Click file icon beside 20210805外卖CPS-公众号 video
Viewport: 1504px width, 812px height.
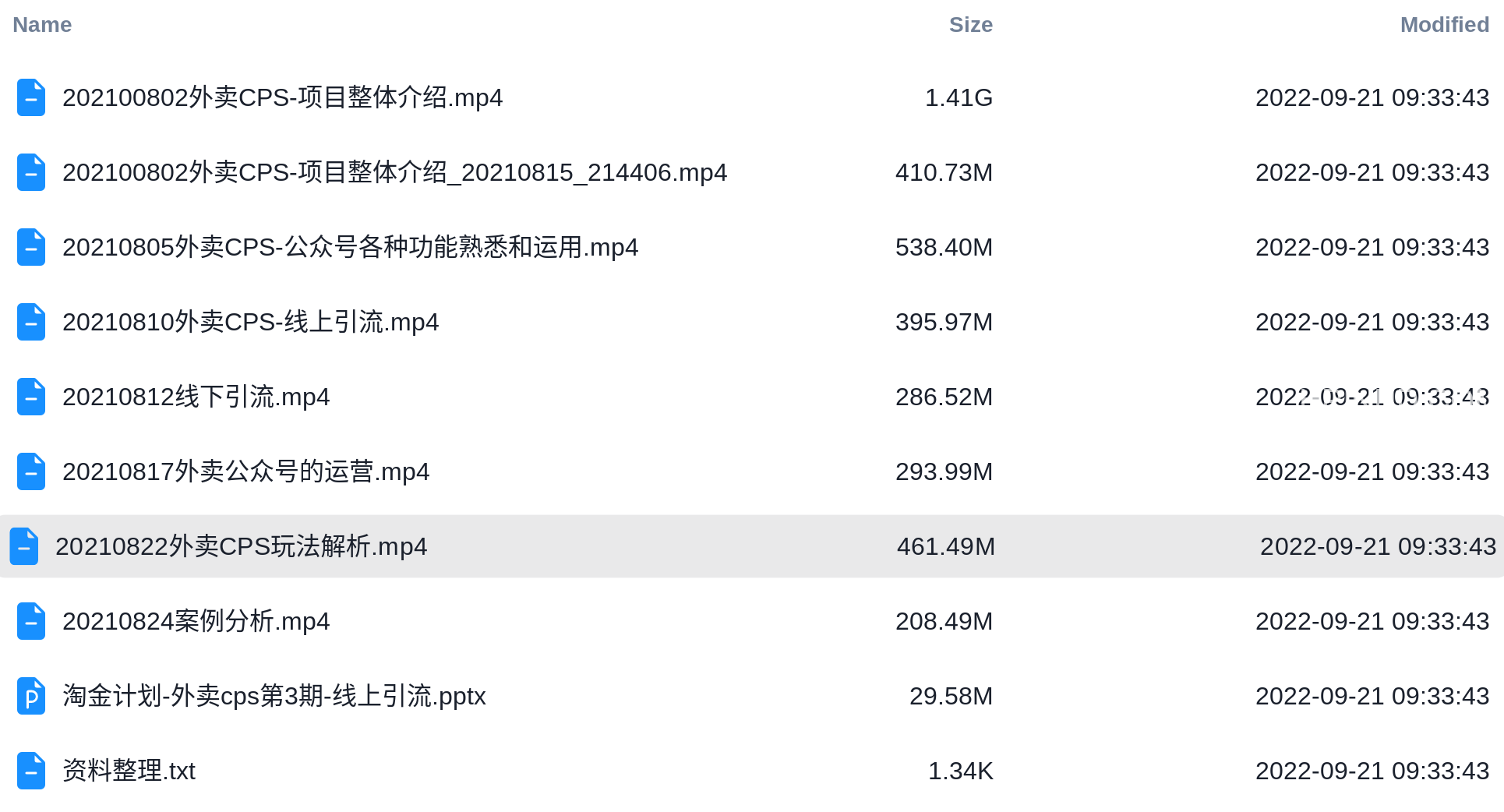click(31, 247)
